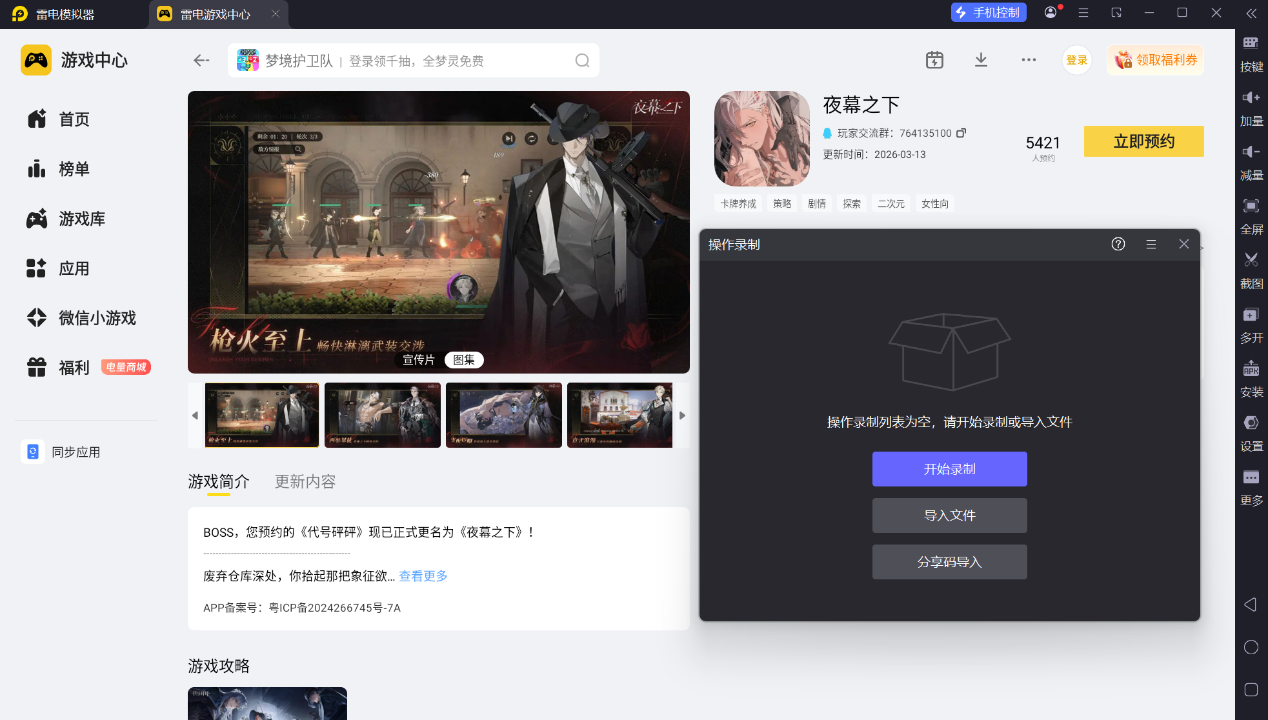This screenshot has height=720, width=1268.
Task: Open 多开 multi-instance manager
Action: click(1251, 325)
